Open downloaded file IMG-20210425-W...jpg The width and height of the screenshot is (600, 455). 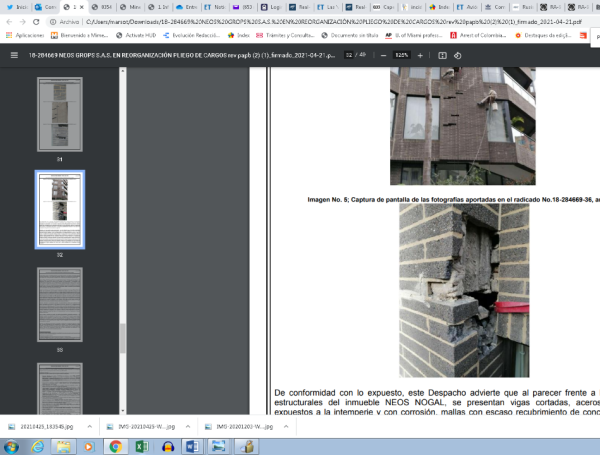142,426
